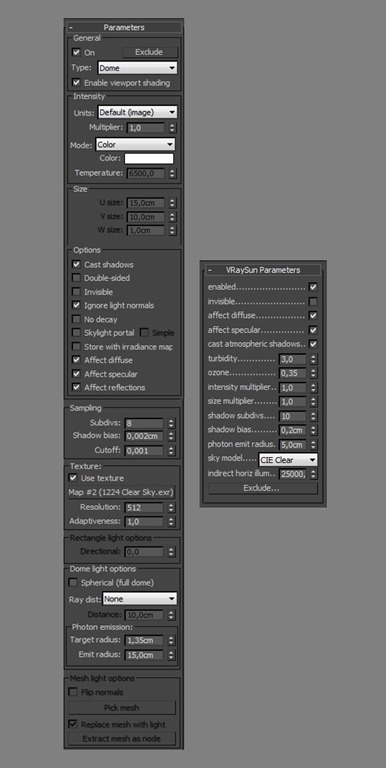386x768 pixels.
Task: Click the ozone value field
Action: coord(293,373)
